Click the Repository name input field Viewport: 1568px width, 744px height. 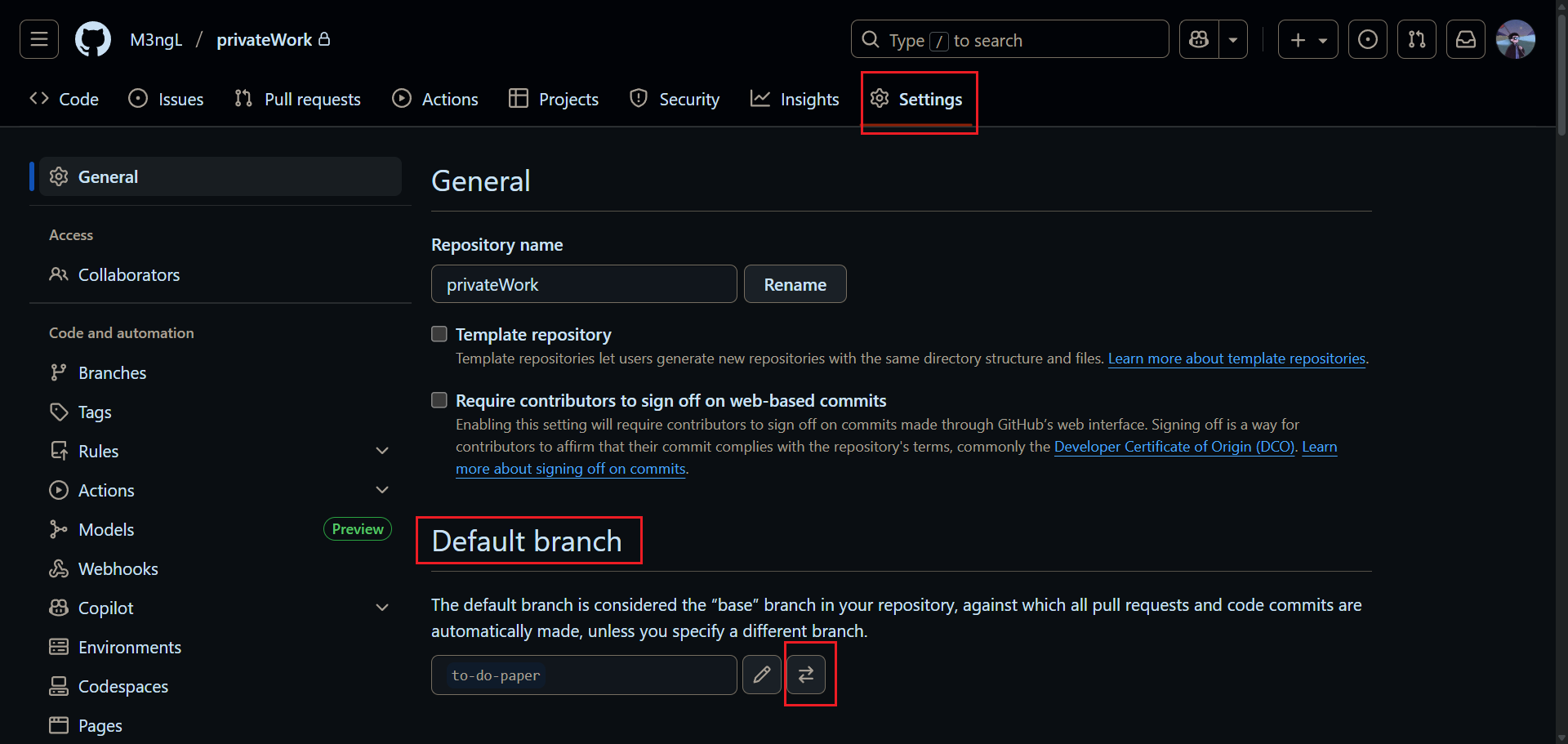coord(583,284)
